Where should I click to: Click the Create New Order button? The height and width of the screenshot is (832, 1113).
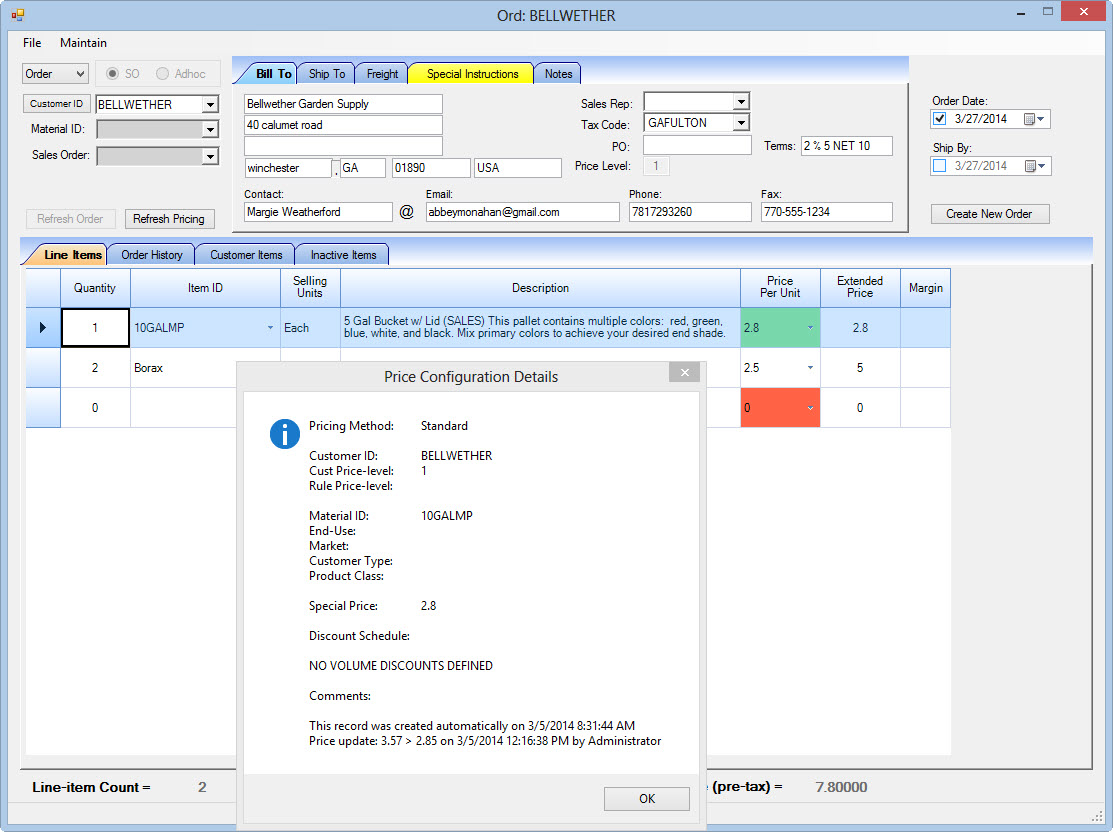[989, 214]
